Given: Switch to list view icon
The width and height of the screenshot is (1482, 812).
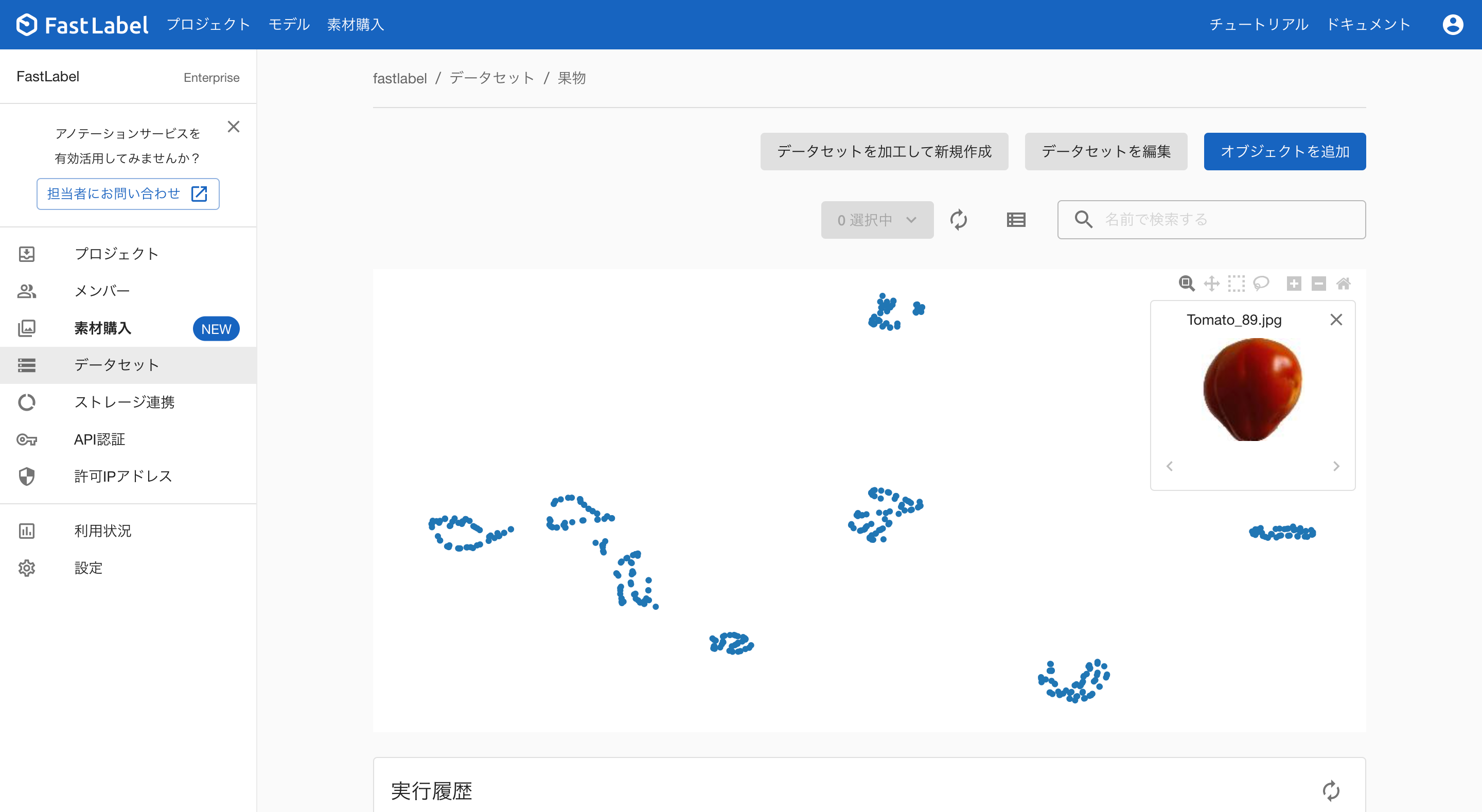Looking at the screenshot, I should tap(1016, 220).
